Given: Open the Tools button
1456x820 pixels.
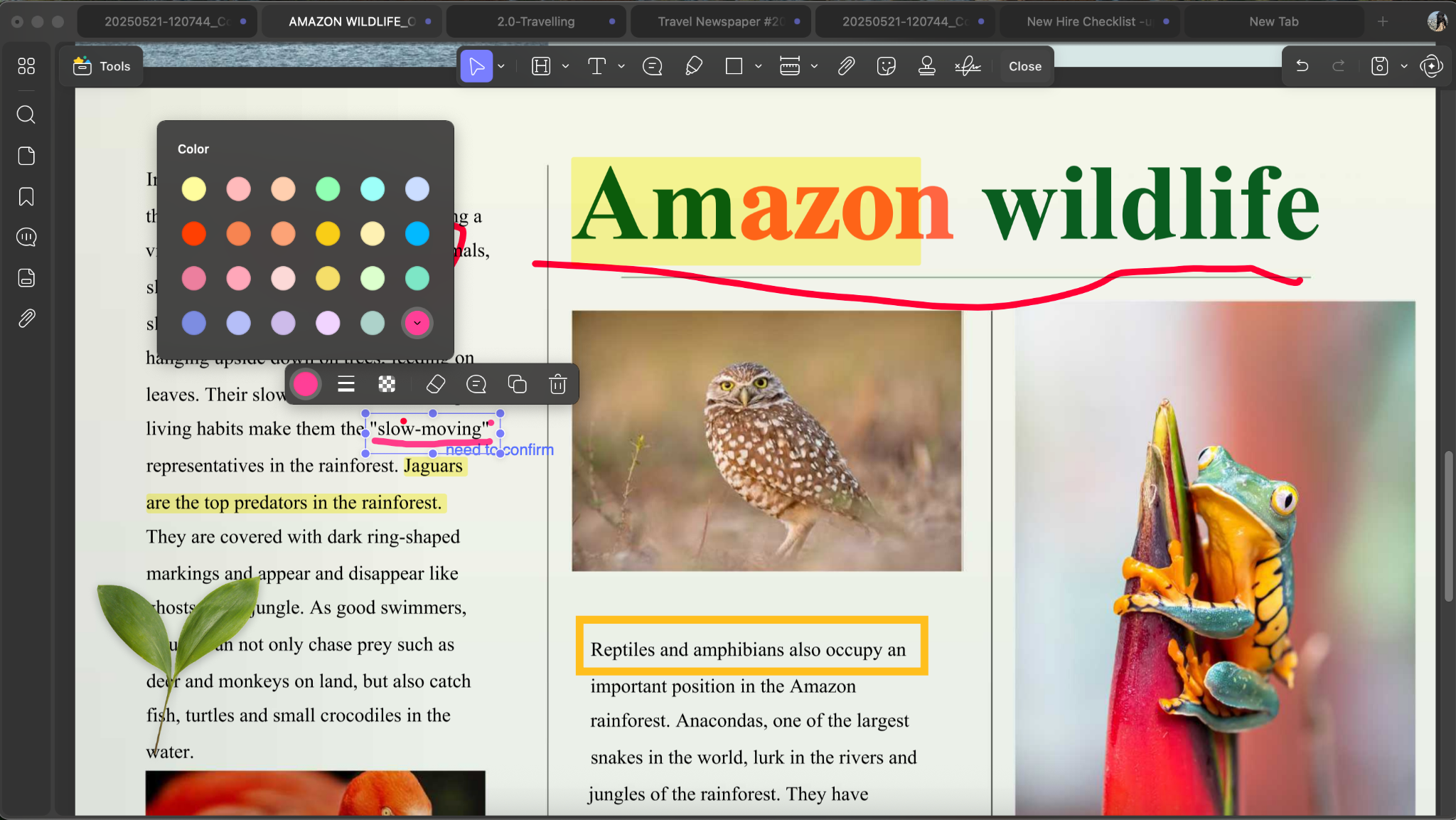Looking at the screenshot, I should [102, 66].
